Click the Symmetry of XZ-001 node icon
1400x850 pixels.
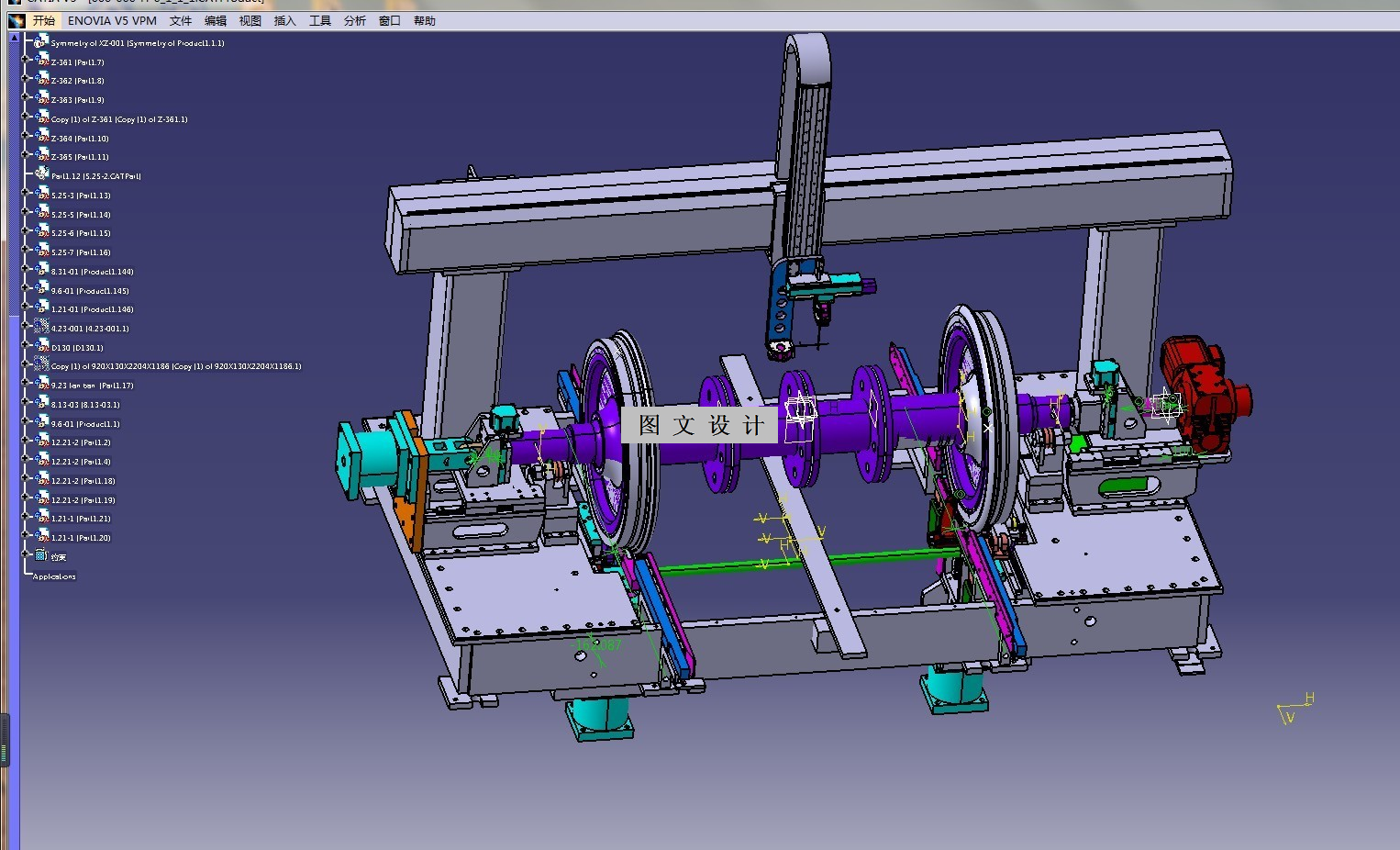[41, 42]
